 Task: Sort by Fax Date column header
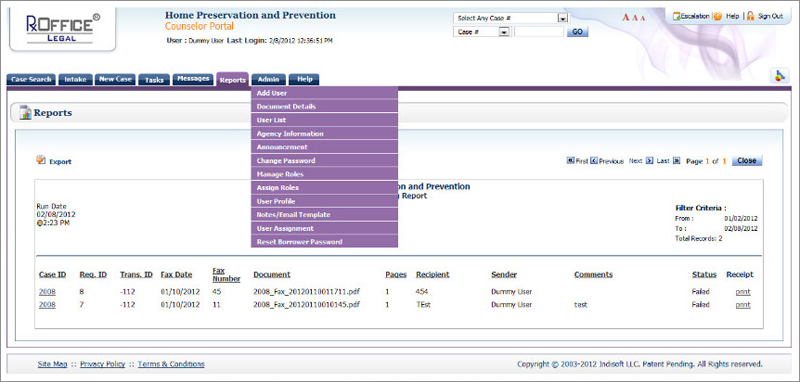click(x=177, y=274)
